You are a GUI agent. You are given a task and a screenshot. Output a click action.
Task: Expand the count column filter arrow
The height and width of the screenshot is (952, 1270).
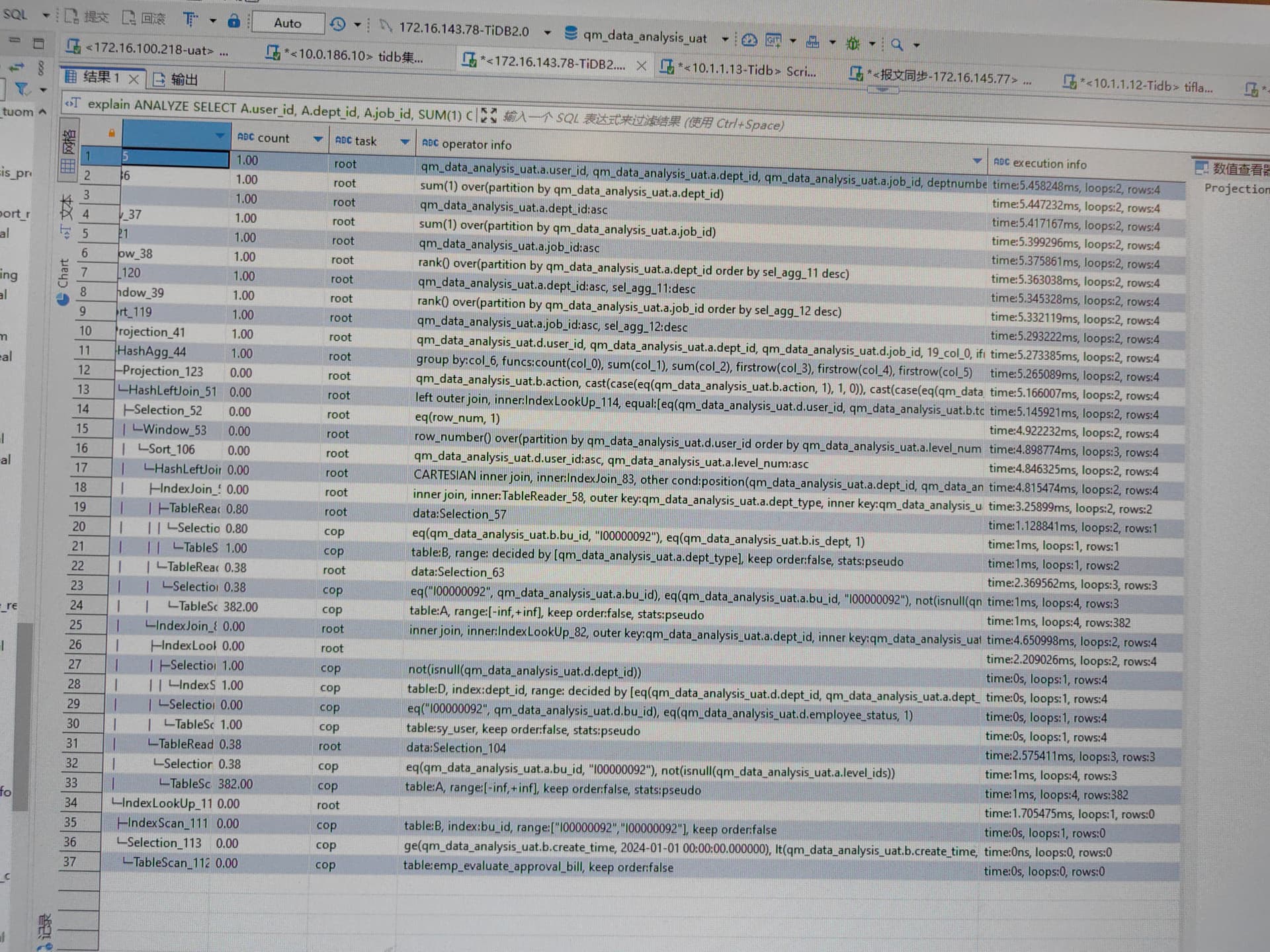click(317, 139)
